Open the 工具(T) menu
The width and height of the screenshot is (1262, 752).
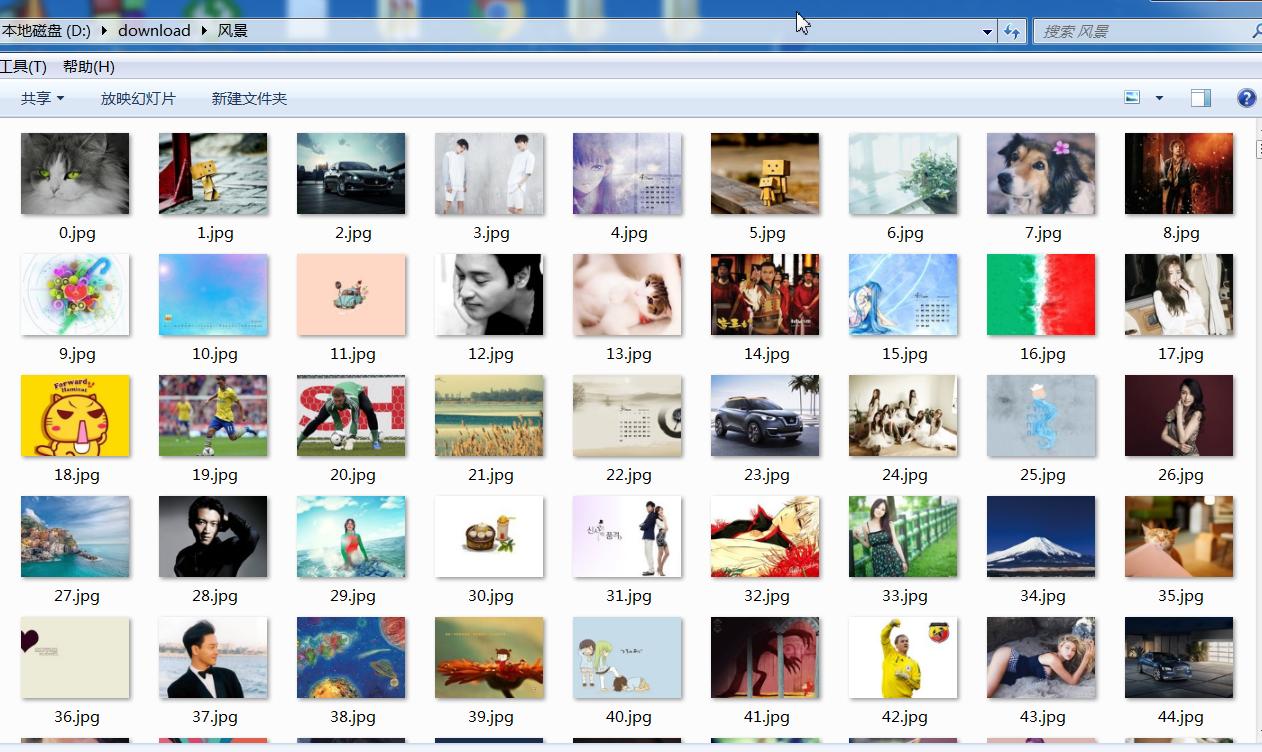point(23,67)
